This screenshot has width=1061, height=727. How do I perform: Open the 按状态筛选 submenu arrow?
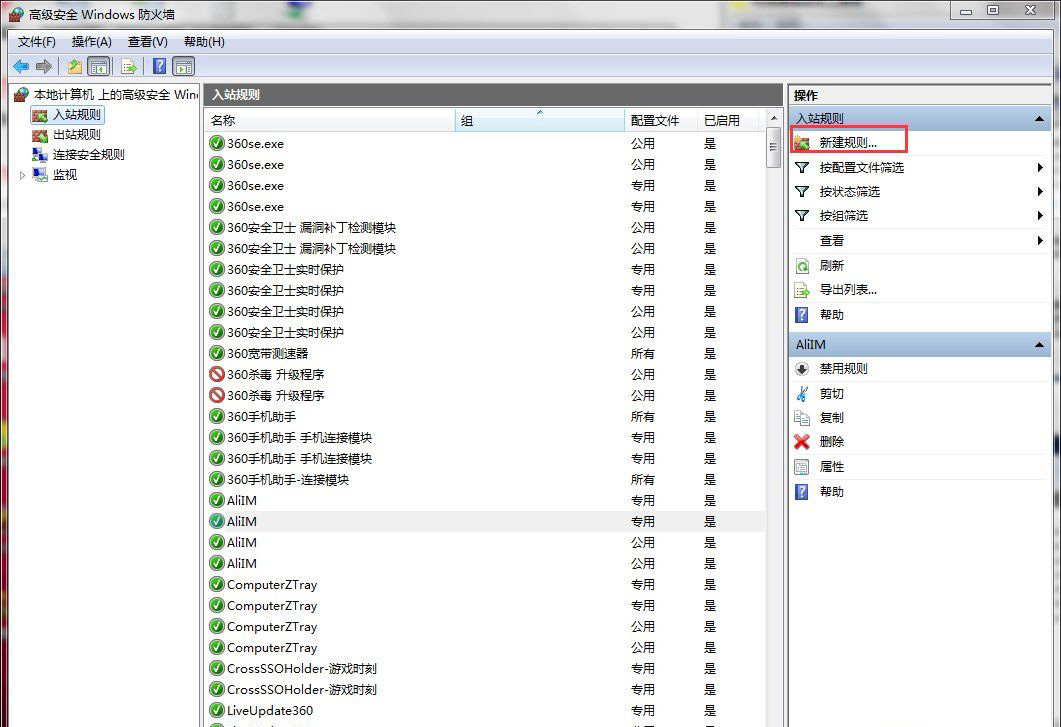tap(1040, 192)
